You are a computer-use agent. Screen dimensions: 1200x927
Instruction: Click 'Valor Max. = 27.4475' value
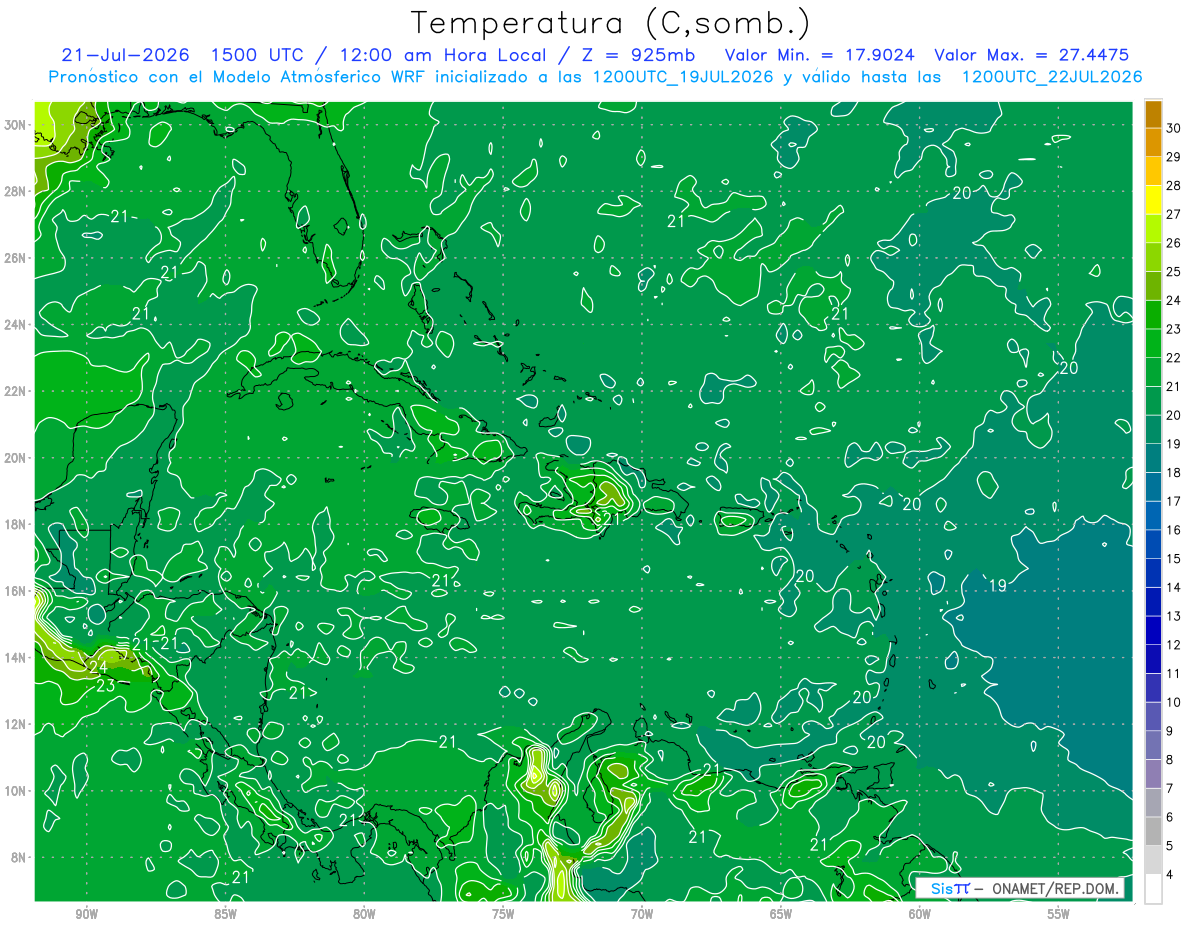tap(1031, 55)
